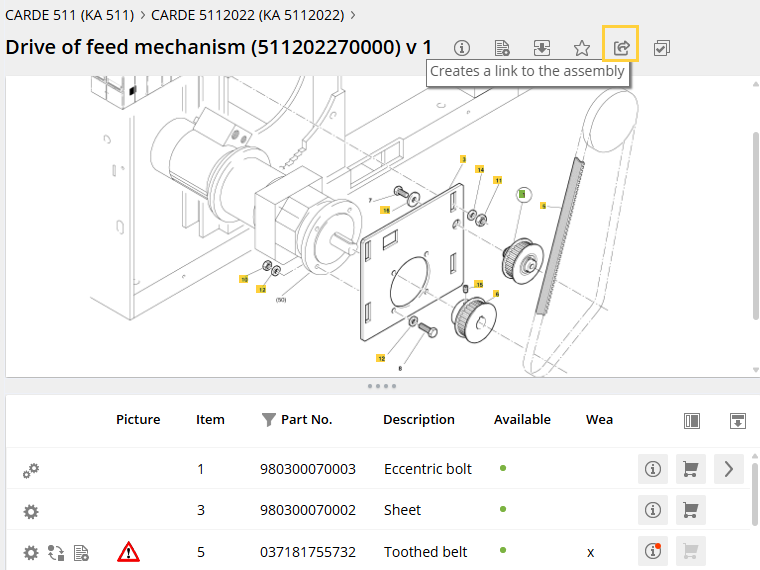
Task: Expand Eccentric bolt row with chevron arrow
Action: pos(728,469)
